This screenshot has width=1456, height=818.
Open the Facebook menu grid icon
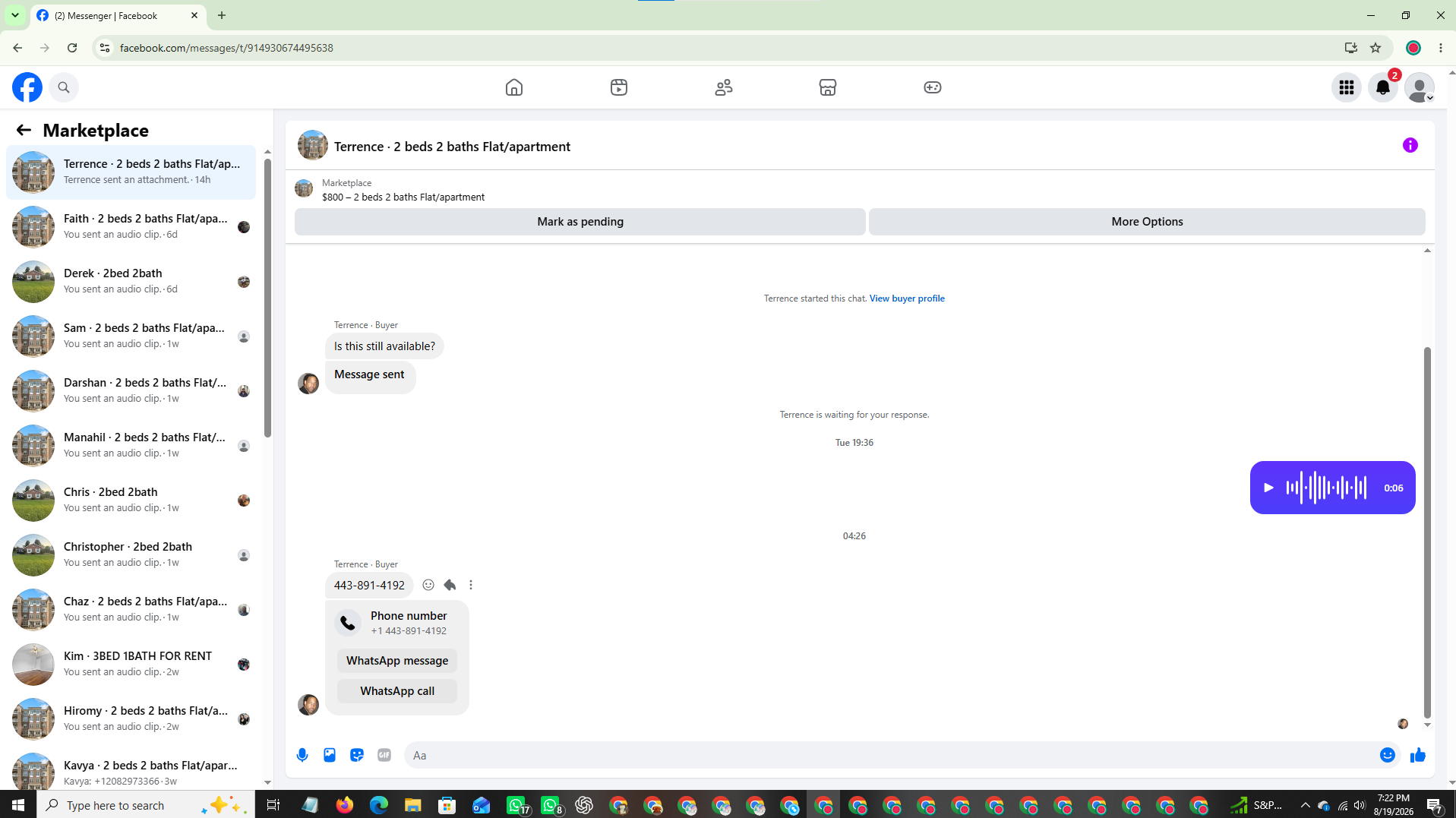[x=1347, y=87]
